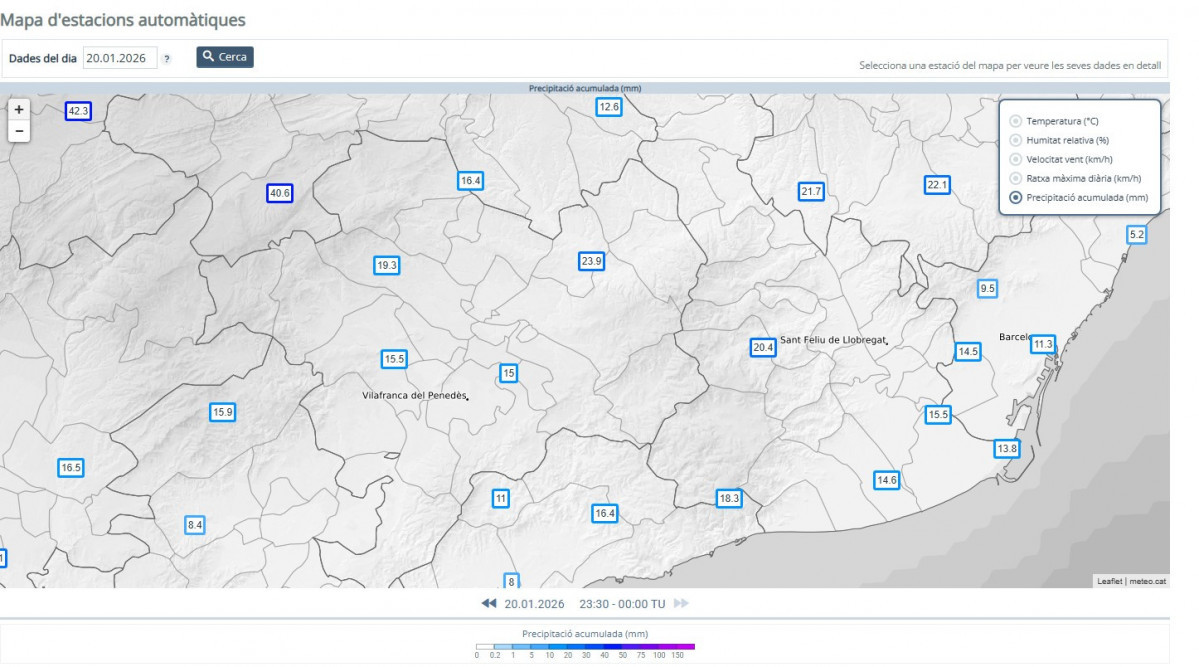Choose Ratxa màxima diària option

coord(1016,178)
